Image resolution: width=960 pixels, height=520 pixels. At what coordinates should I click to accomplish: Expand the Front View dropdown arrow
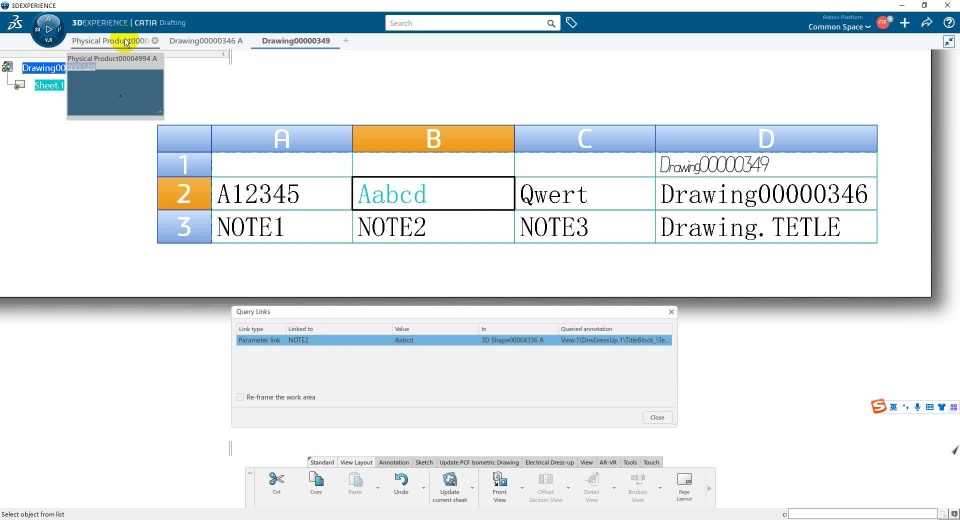point(522,488)
